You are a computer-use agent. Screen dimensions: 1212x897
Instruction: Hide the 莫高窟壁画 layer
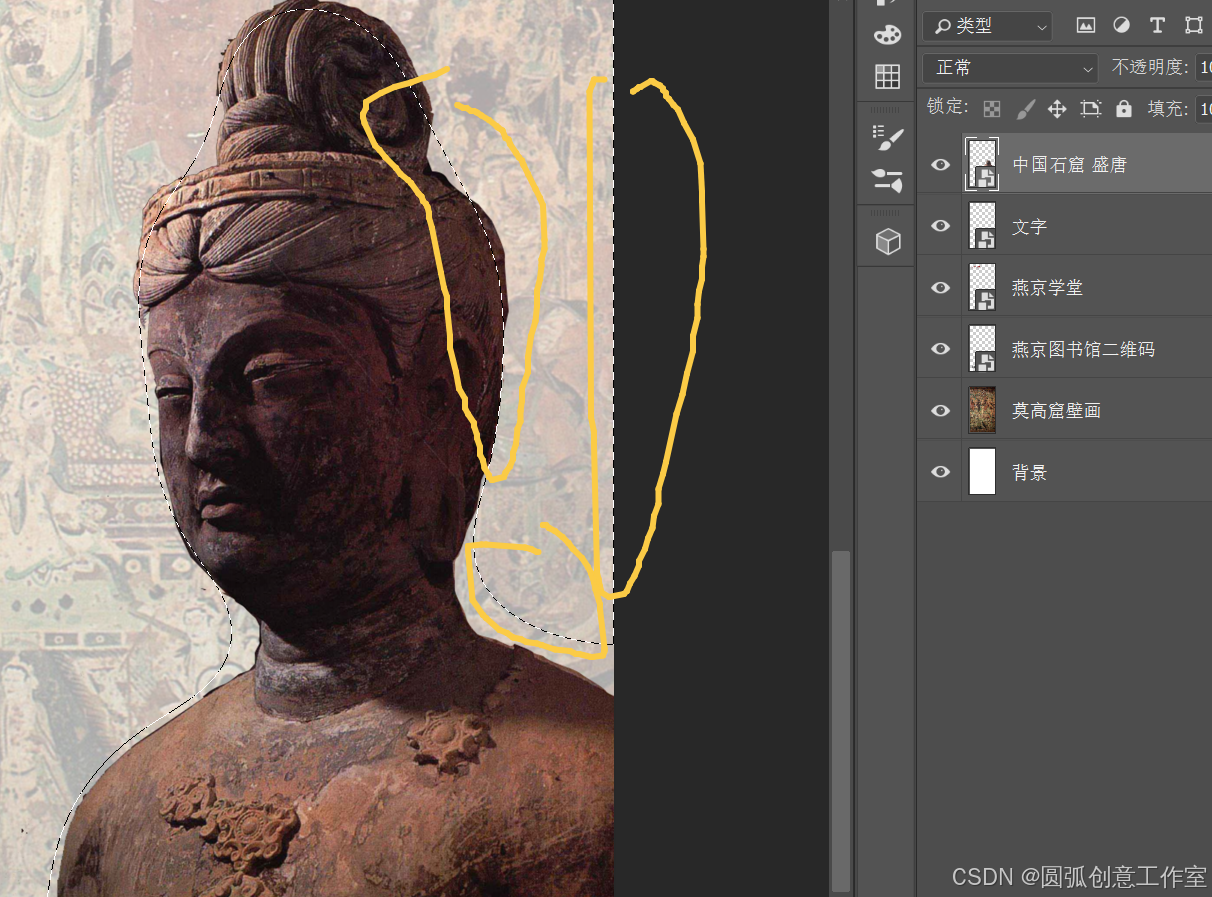[940, 410]
